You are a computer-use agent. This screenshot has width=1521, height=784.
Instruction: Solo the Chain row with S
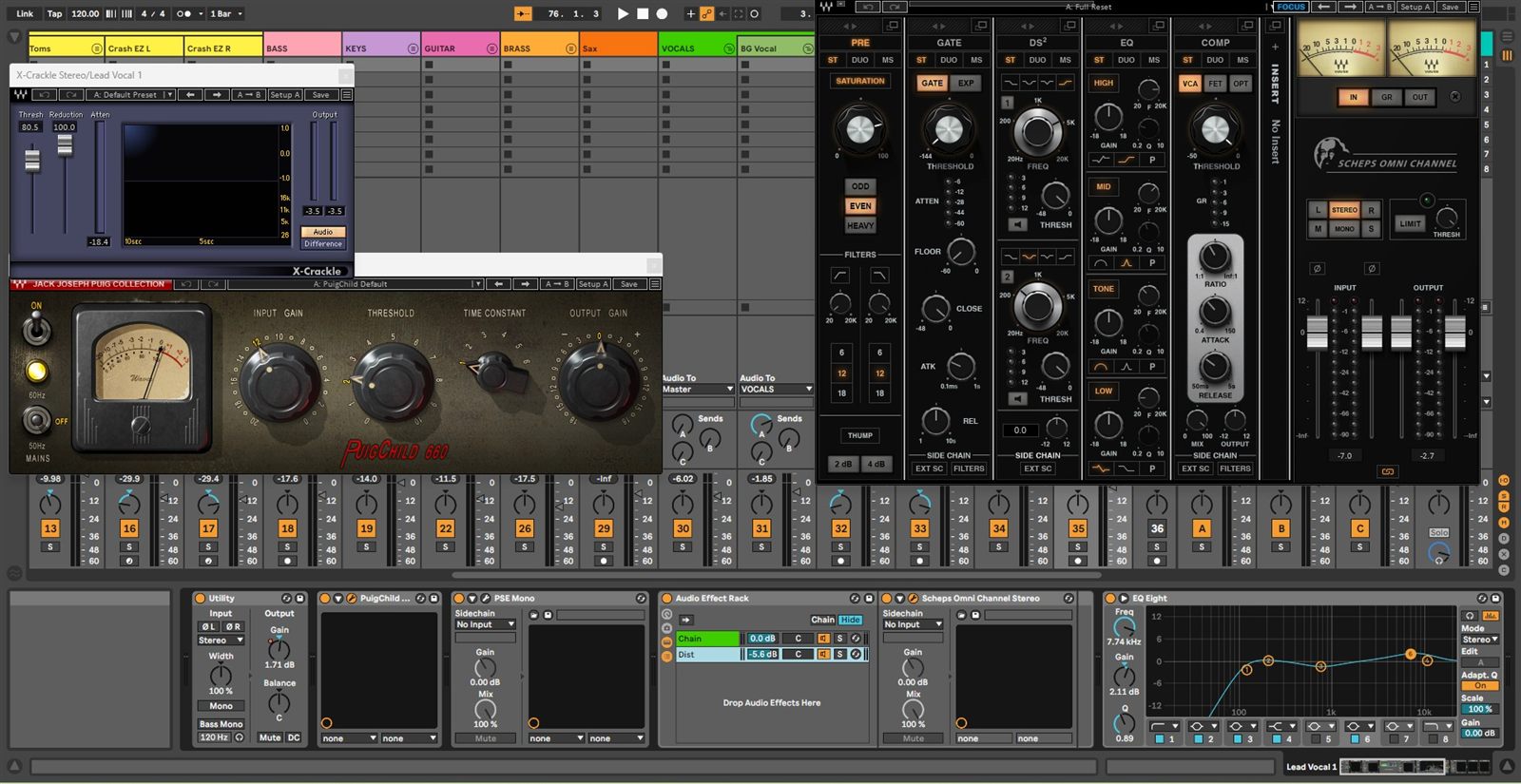point(839,639)
